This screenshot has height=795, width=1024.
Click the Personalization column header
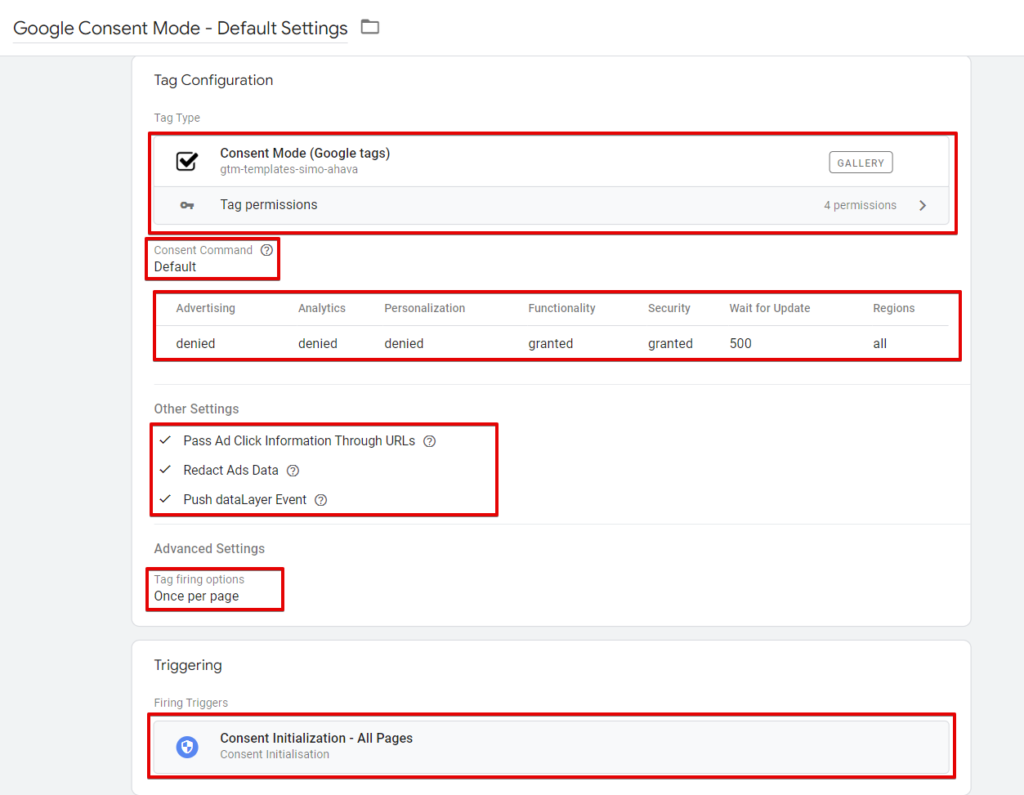(424, 308)
